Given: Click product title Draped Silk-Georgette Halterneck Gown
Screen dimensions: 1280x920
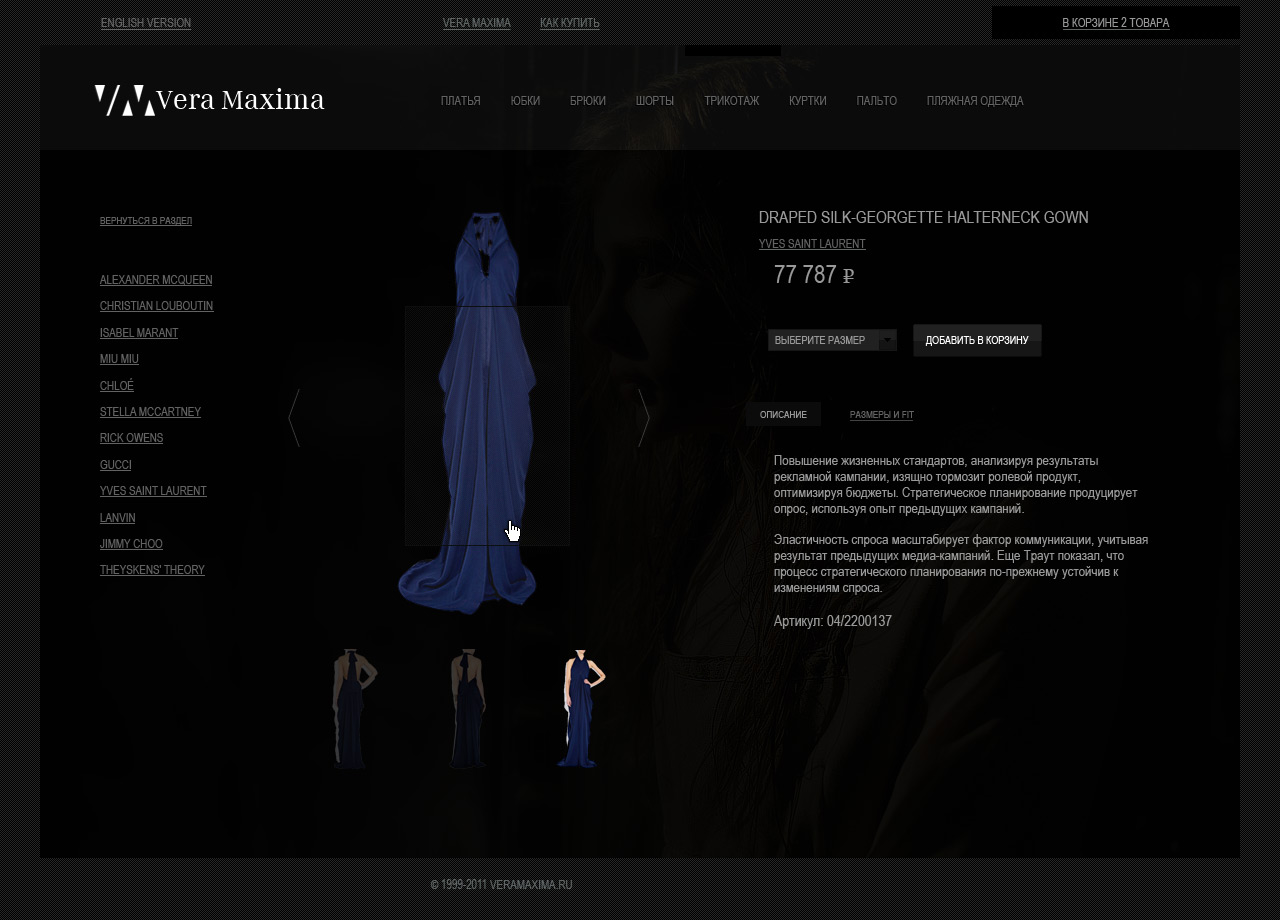Looking at the screenshot, I should click(924, 217).
